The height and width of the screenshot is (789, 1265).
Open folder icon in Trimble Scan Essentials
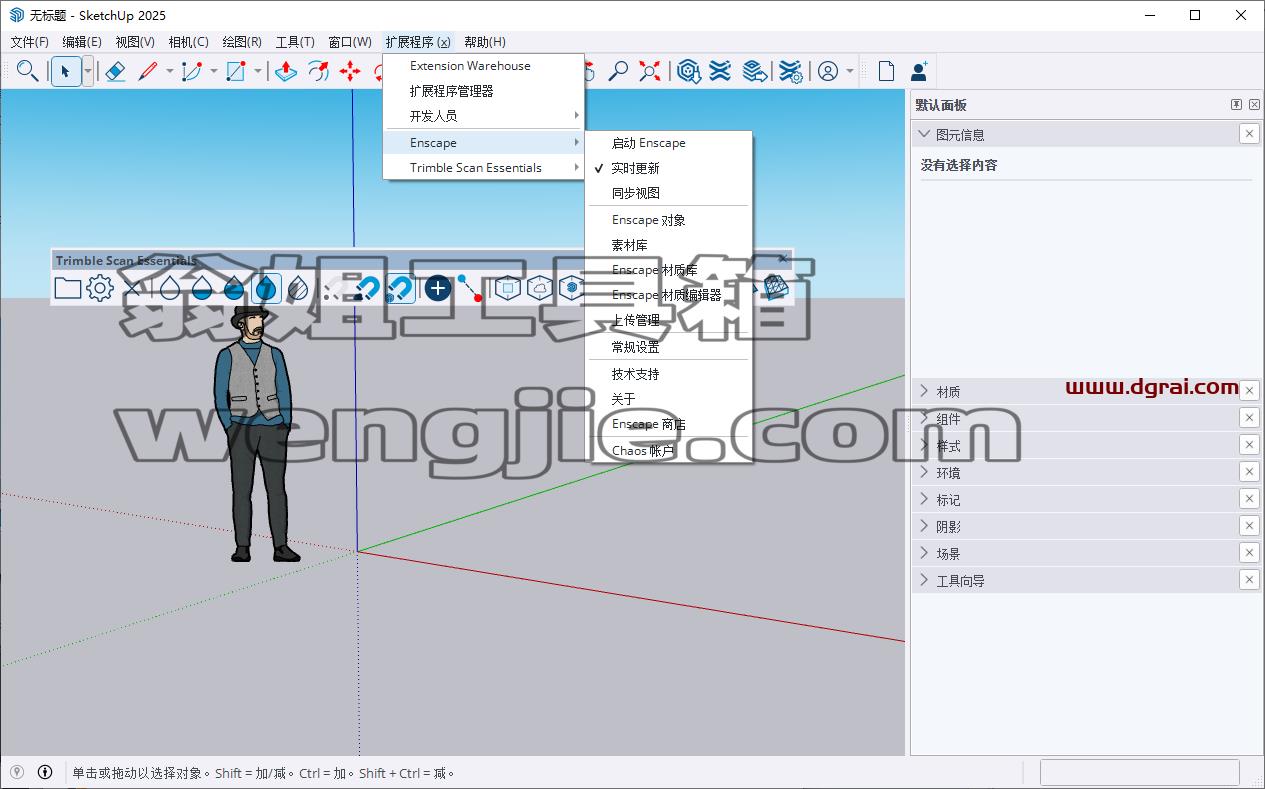click(x=68, y=288)
